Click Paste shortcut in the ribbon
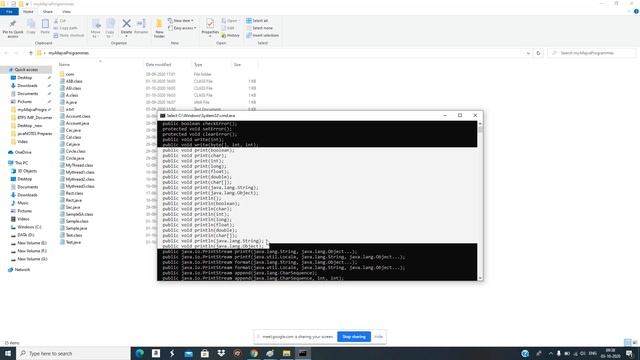 coord(69,35)
